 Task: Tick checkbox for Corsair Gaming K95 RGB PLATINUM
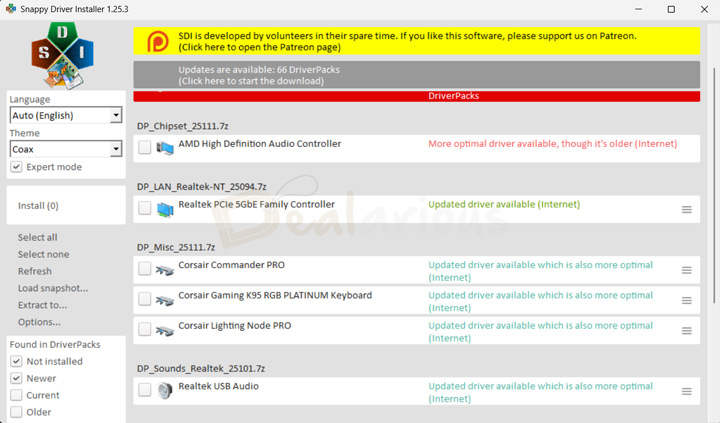point(145,299)
